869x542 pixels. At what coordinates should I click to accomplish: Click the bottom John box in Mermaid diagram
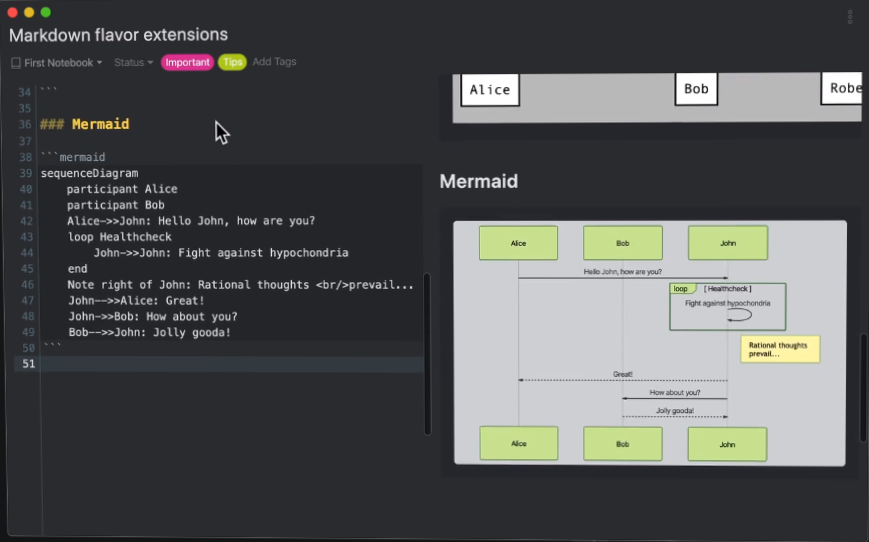click(x=727, y=444)
